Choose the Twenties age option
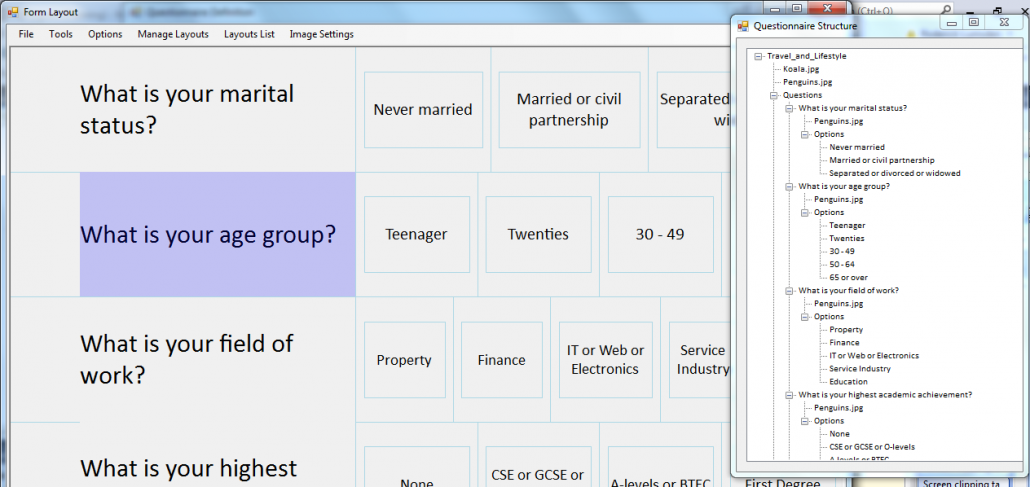The image size is (1030, 487). coord(538,235)
